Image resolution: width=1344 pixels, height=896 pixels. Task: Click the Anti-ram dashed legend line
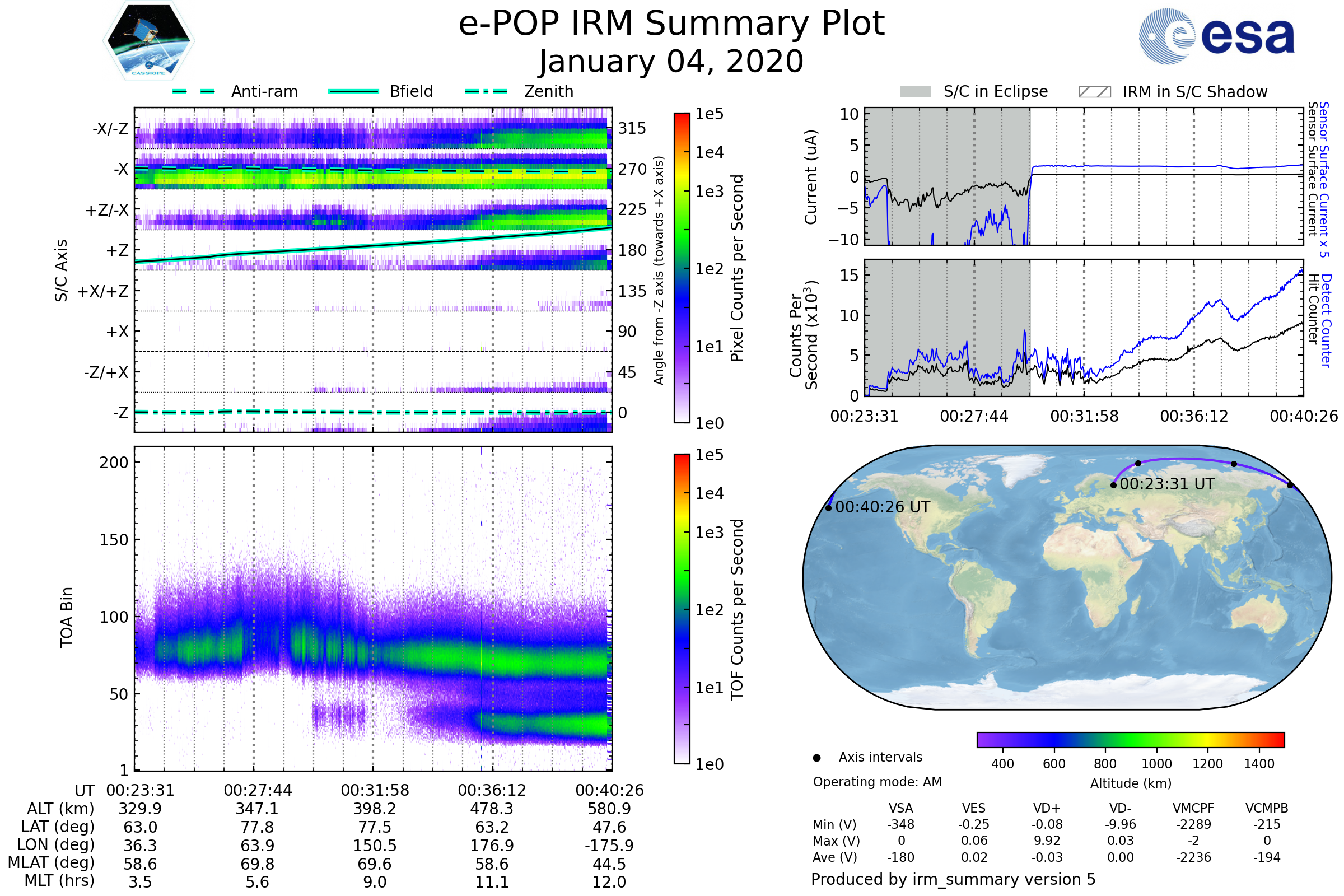click(x=194, y=91)
